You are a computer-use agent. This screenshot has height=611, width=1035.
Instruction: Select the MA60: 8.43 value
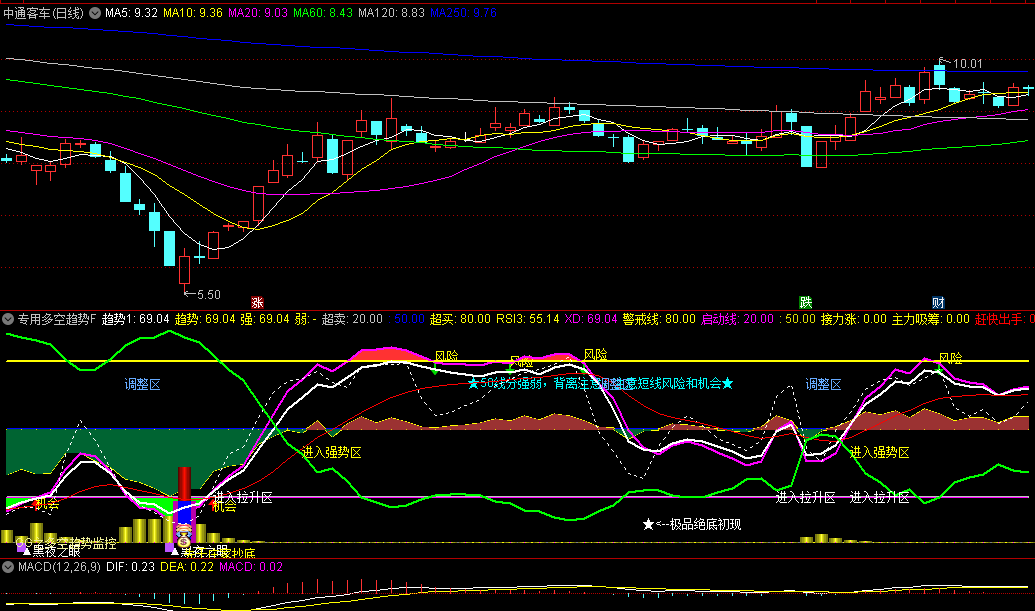323,13
